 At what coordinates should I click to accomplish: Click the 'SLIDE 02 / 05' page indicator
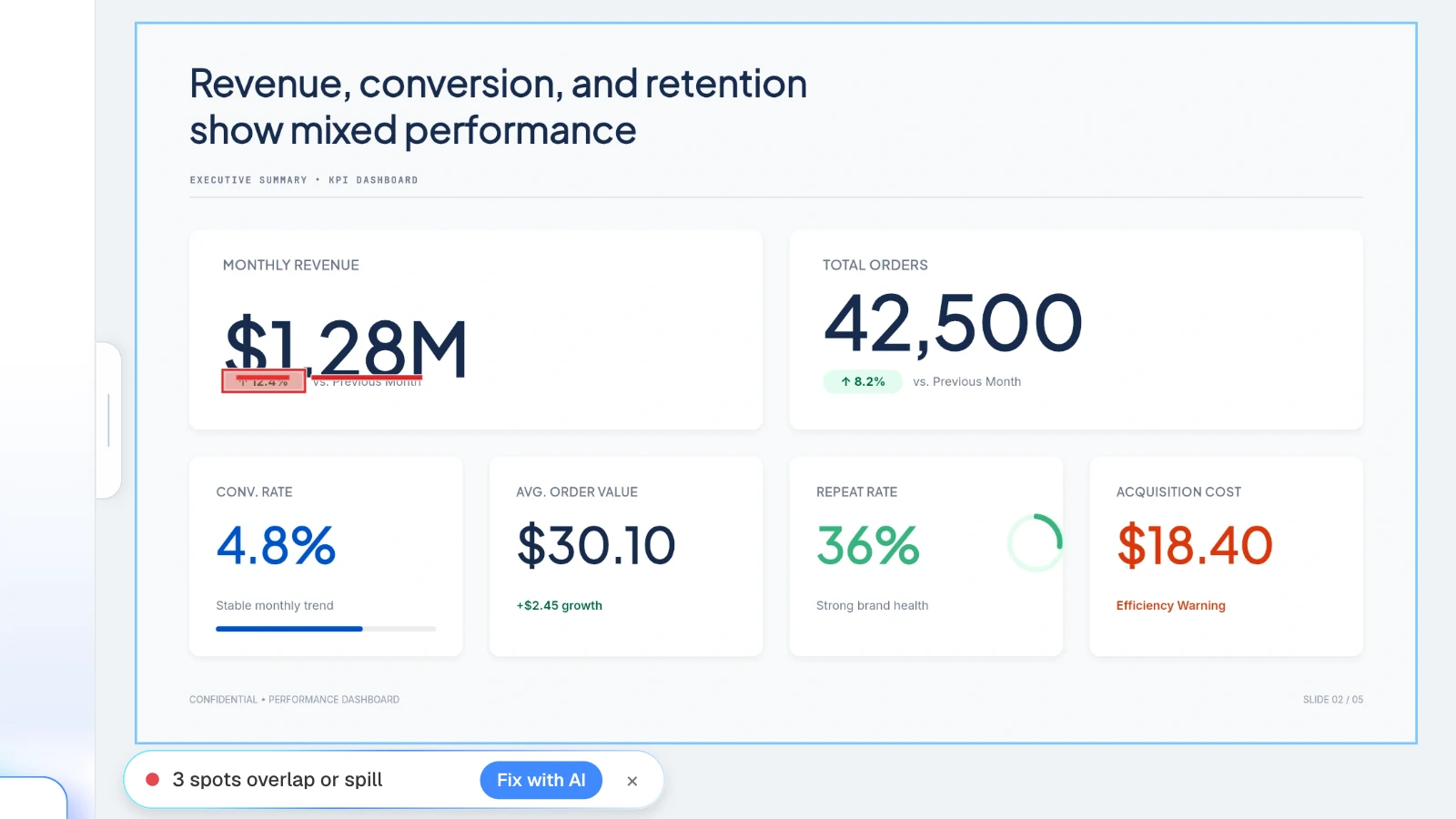click(x=1333, y=700)
